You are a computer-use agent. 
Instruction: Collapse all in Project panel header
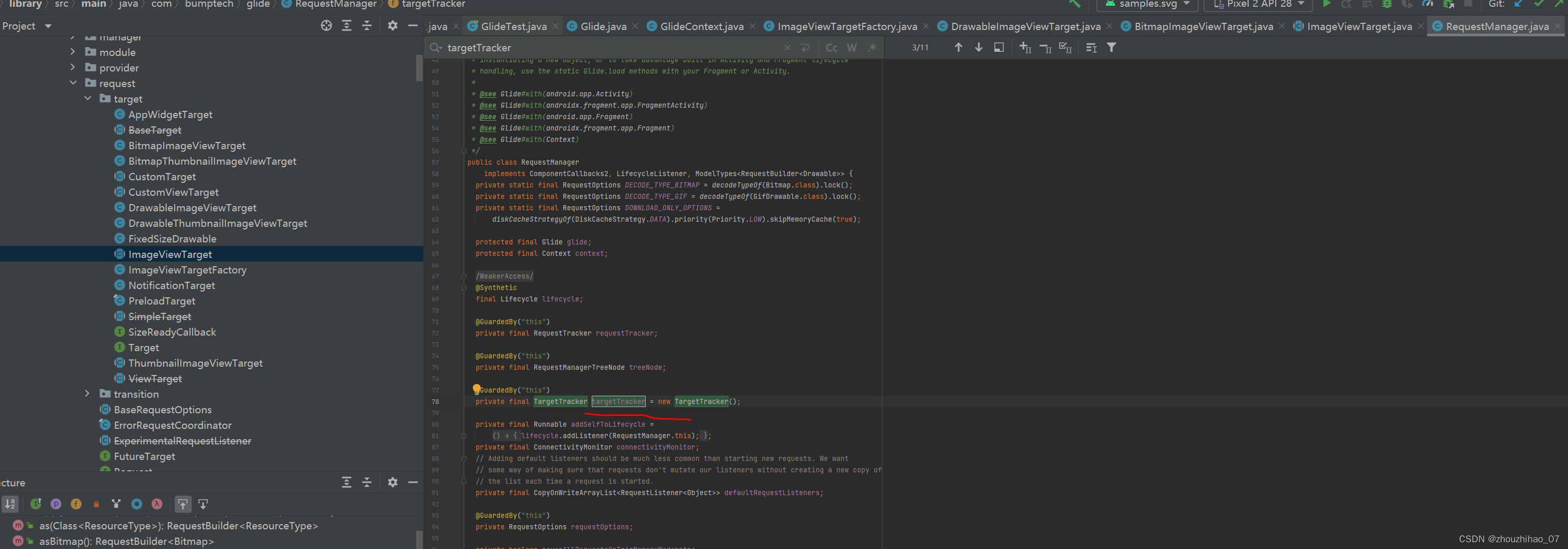click(366, 25)
